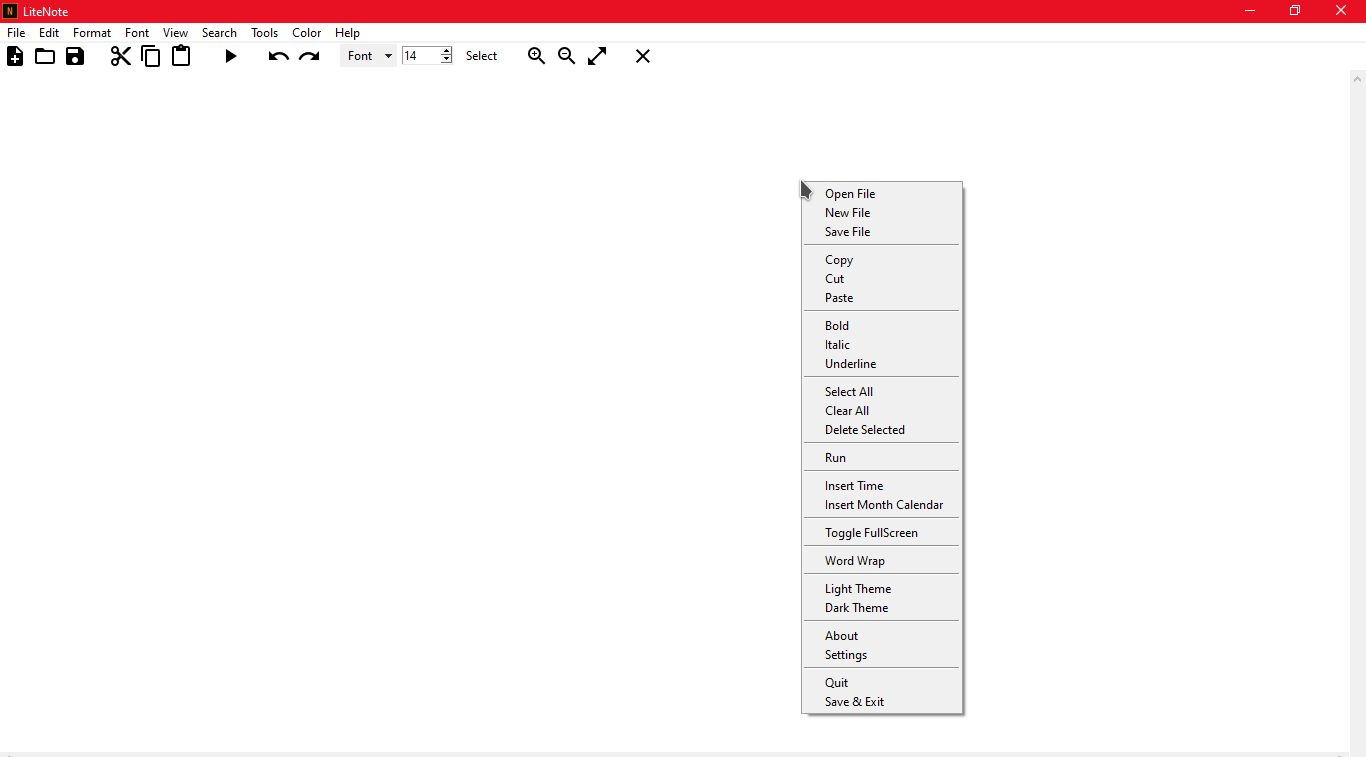Switch to Dark Theme
The image size is (1366, 757).
coord(881,608)
